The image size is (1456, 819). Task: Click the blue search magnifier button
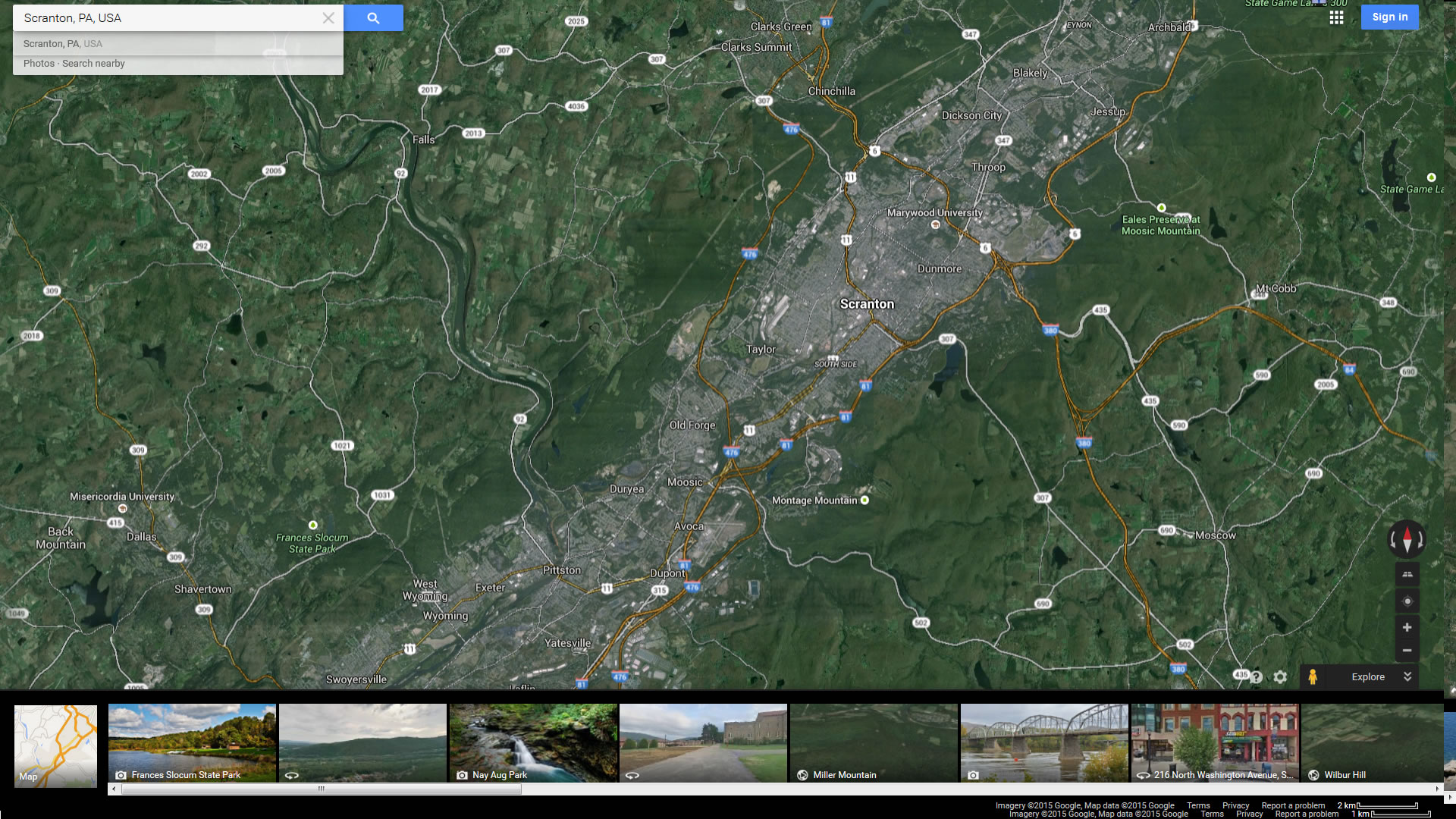[373, 18]
